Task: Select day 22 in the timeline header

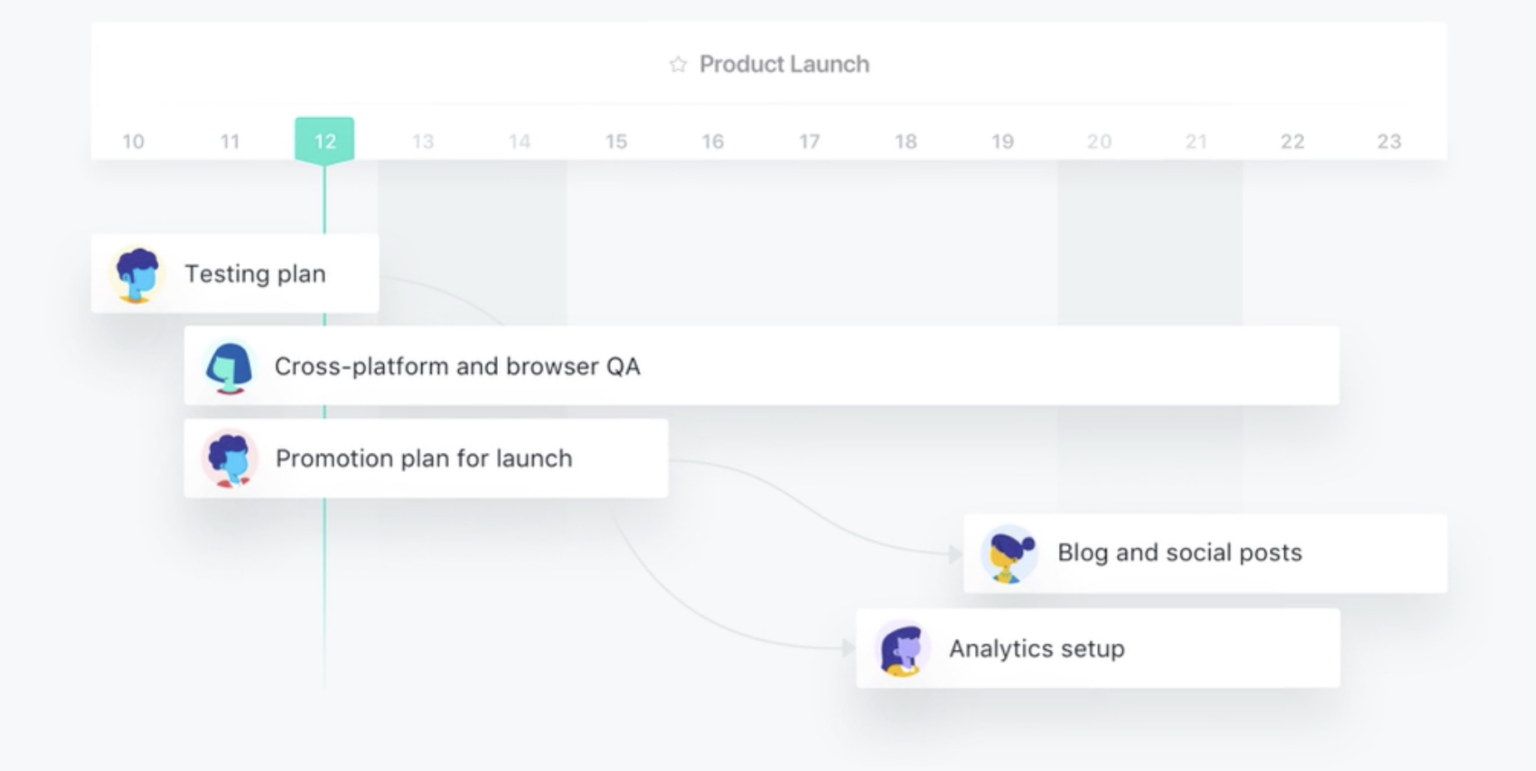Action: coord(1292,142)
